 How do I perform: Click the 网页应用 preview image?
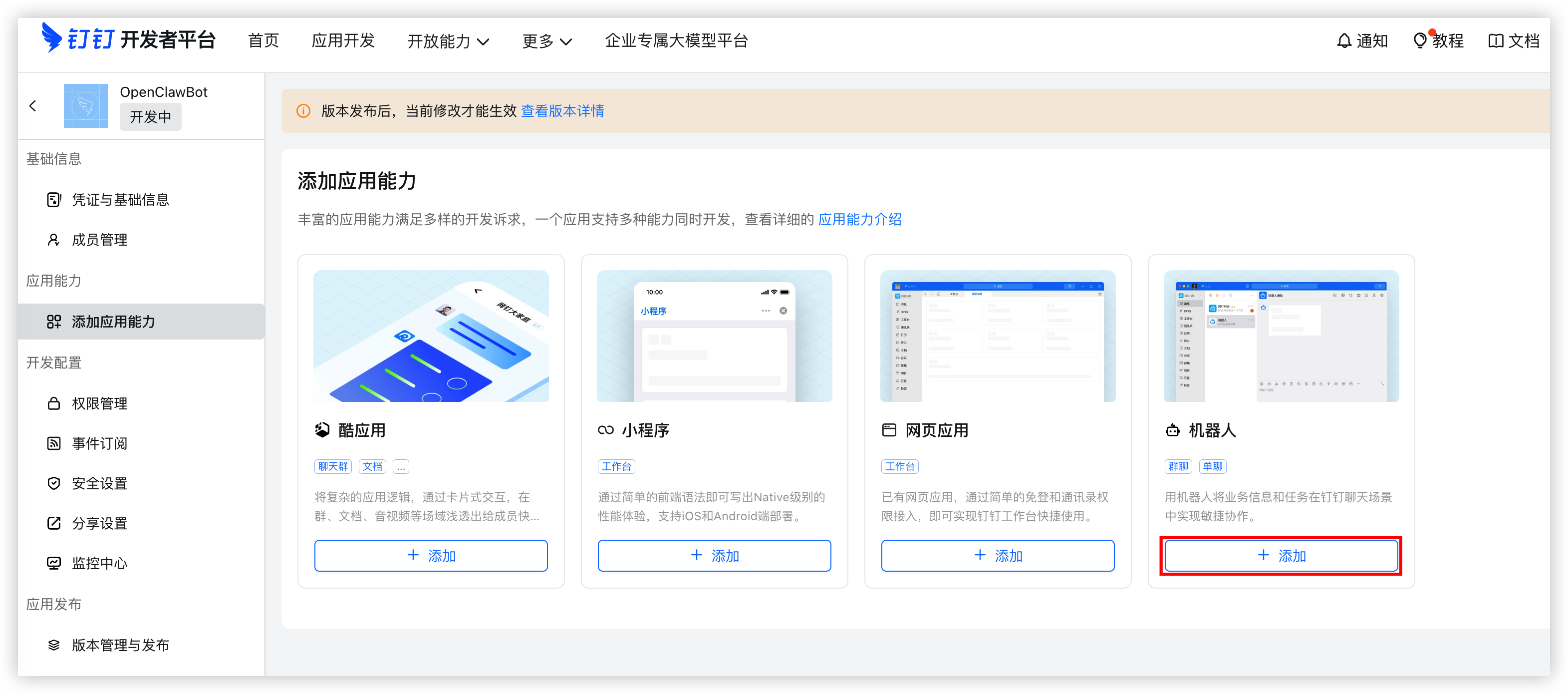point(998,336)
